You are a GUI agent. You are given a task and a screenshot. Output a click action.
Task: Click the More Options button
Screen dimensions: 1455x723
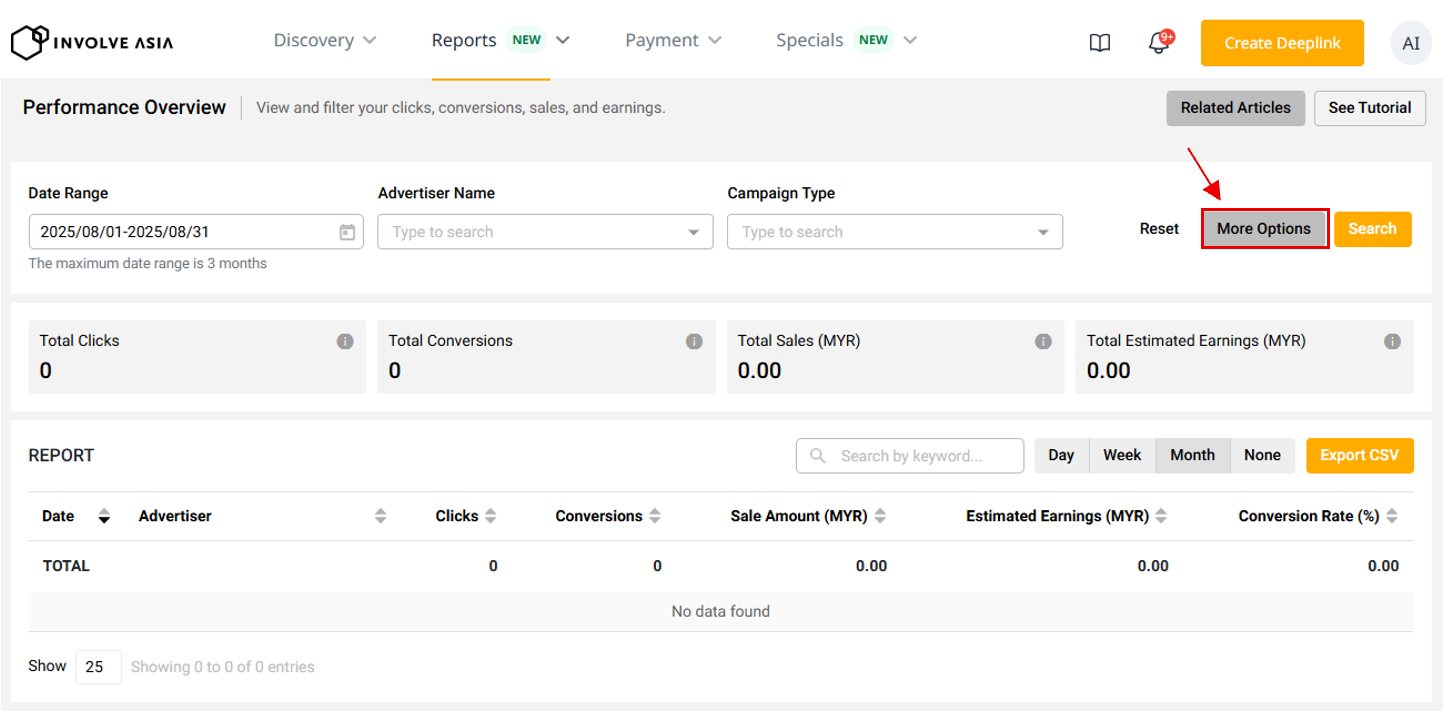1264,229
